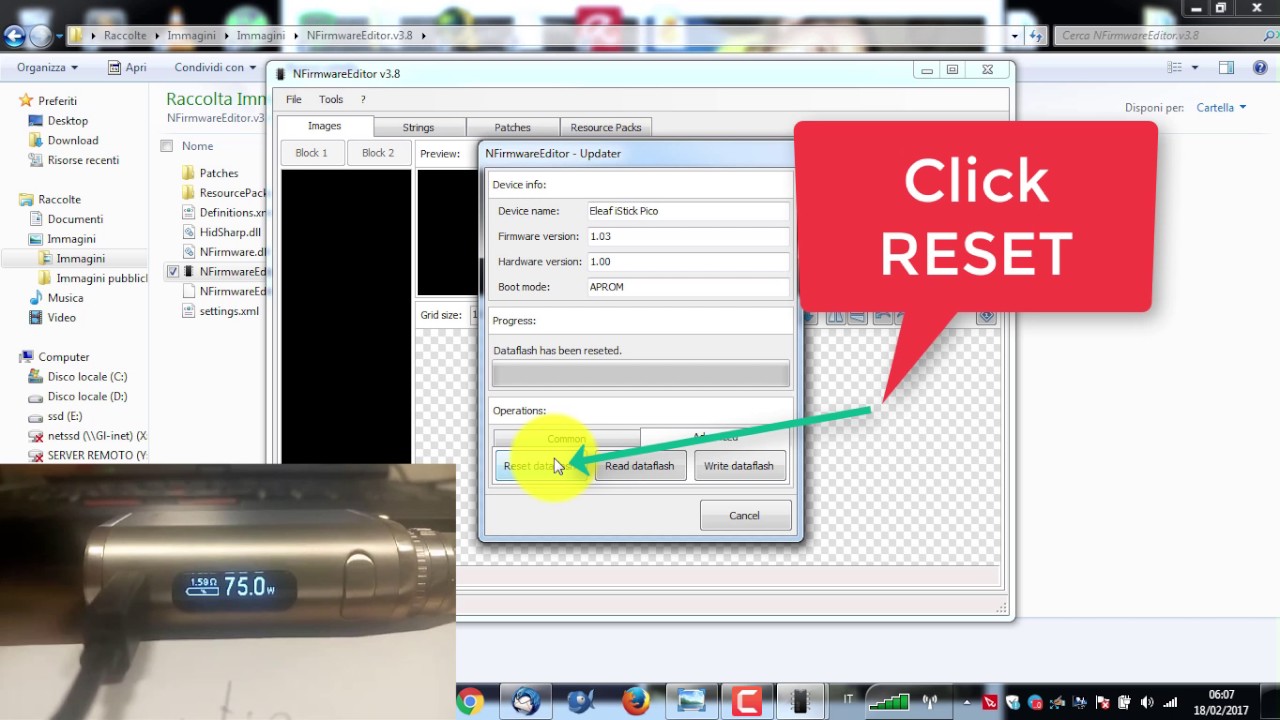
Task: Click Cancel in the Updater dialog
Action: pyautogui.click(x=744, y=516)
